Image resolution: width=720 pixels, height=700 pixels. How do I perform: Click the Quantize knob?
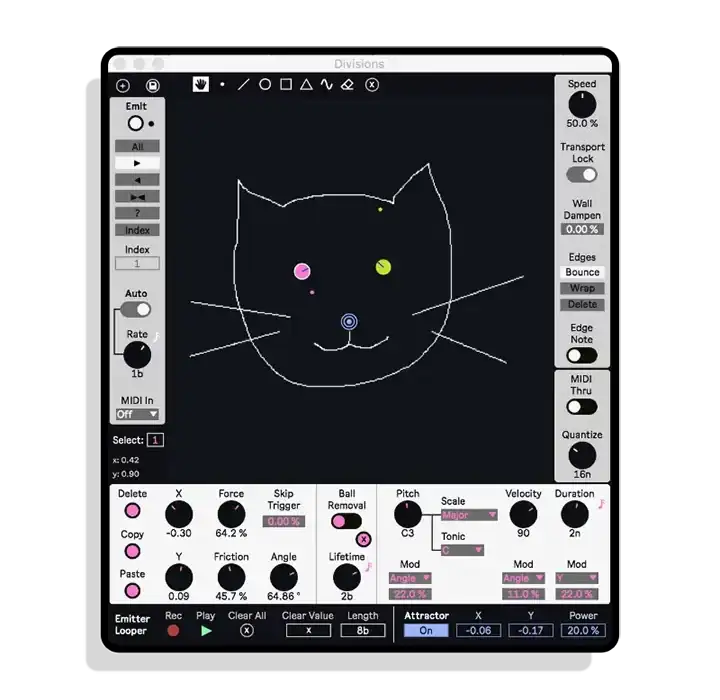(582, 456)
